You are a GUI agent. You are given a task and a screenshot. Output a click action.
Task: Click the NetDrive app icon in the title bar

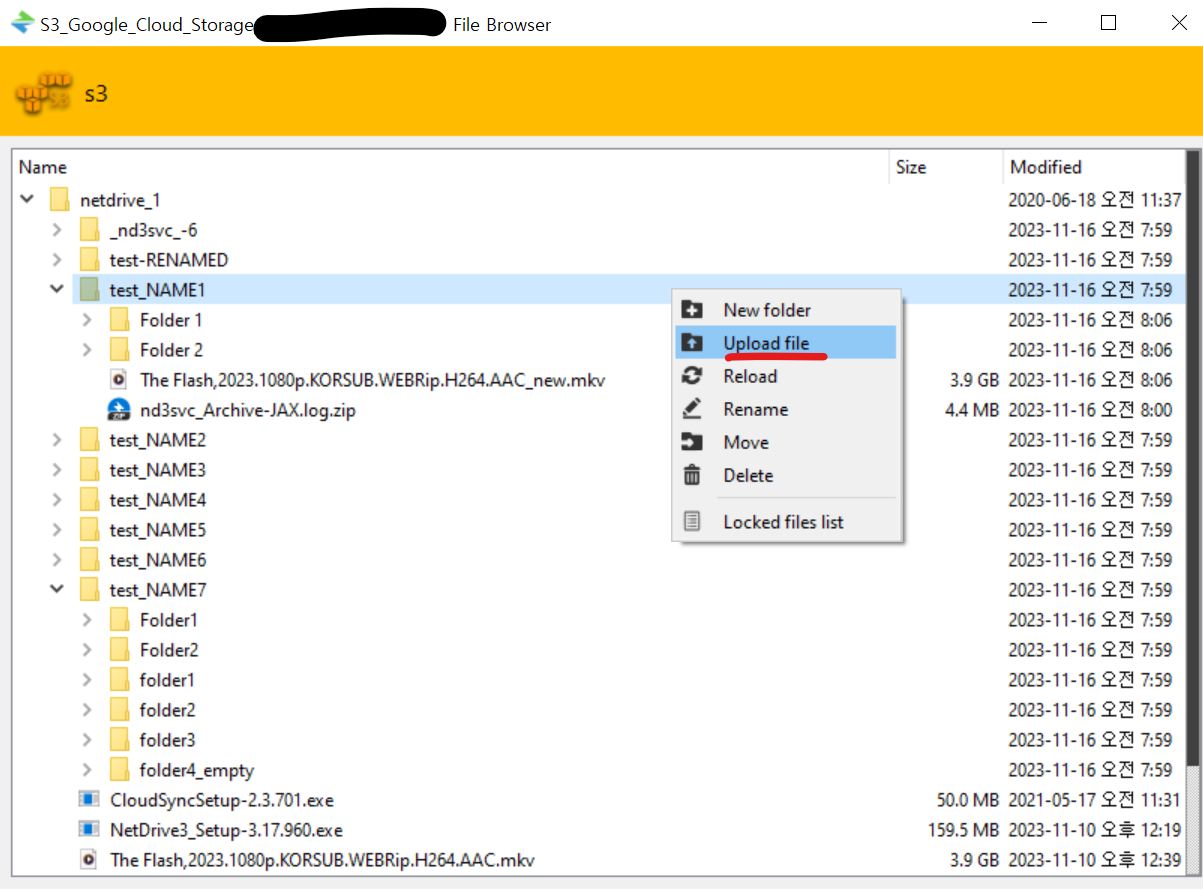coord(22,23)
